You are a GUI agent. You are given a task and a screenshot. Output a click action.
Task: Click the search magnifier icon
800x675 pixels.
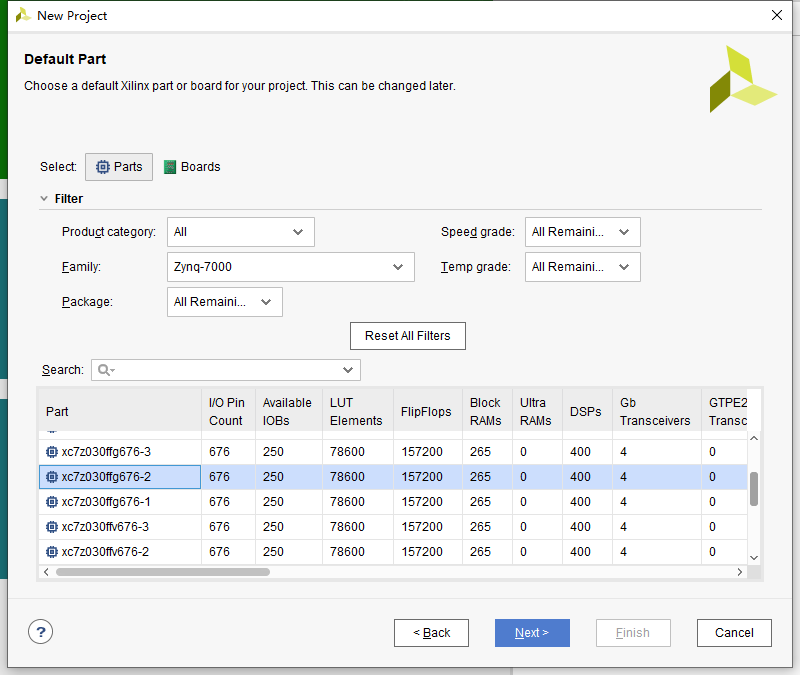point(106,370)
